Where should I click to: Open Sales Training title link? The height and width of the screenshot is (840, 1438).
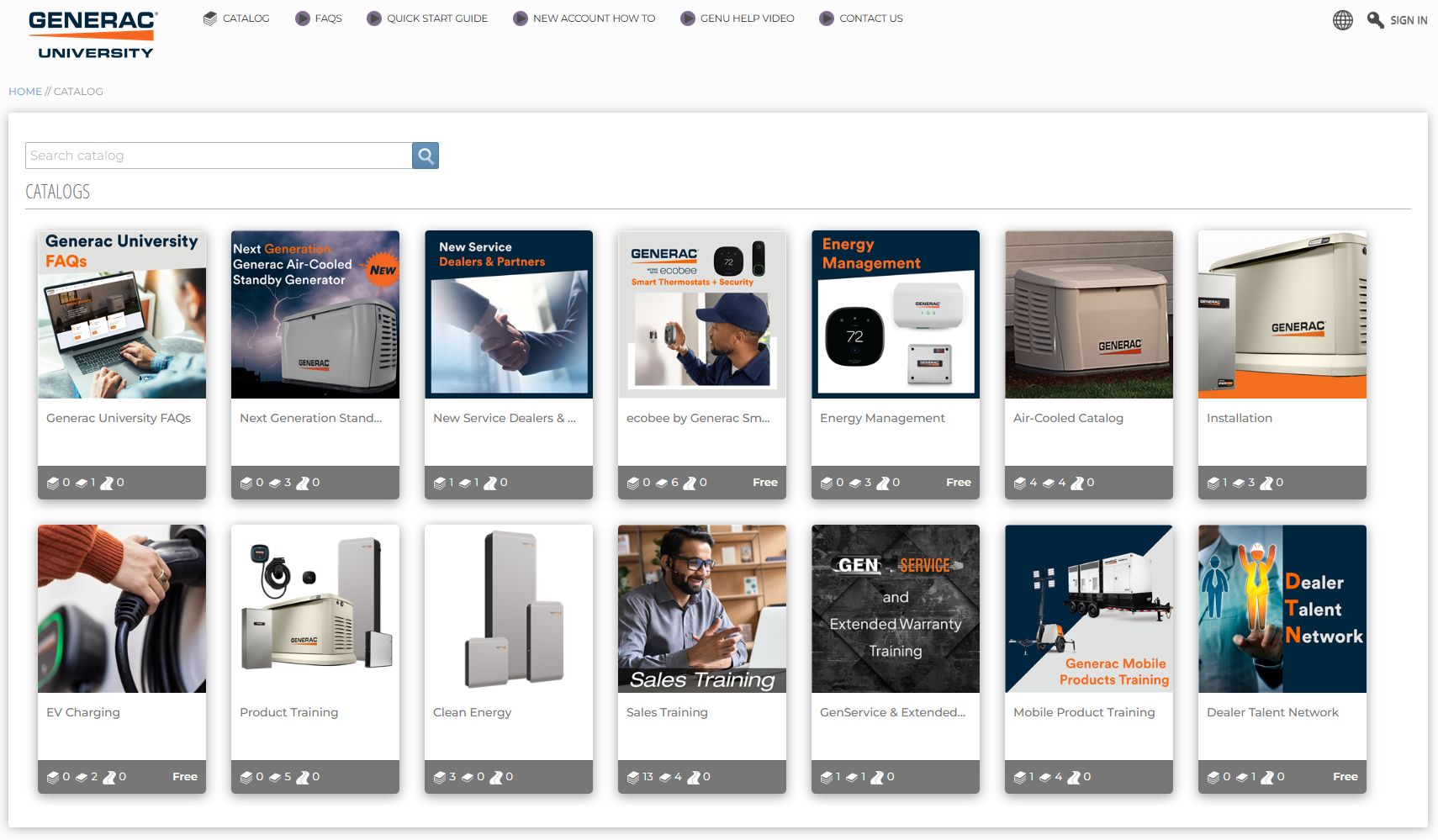[667, 712]
